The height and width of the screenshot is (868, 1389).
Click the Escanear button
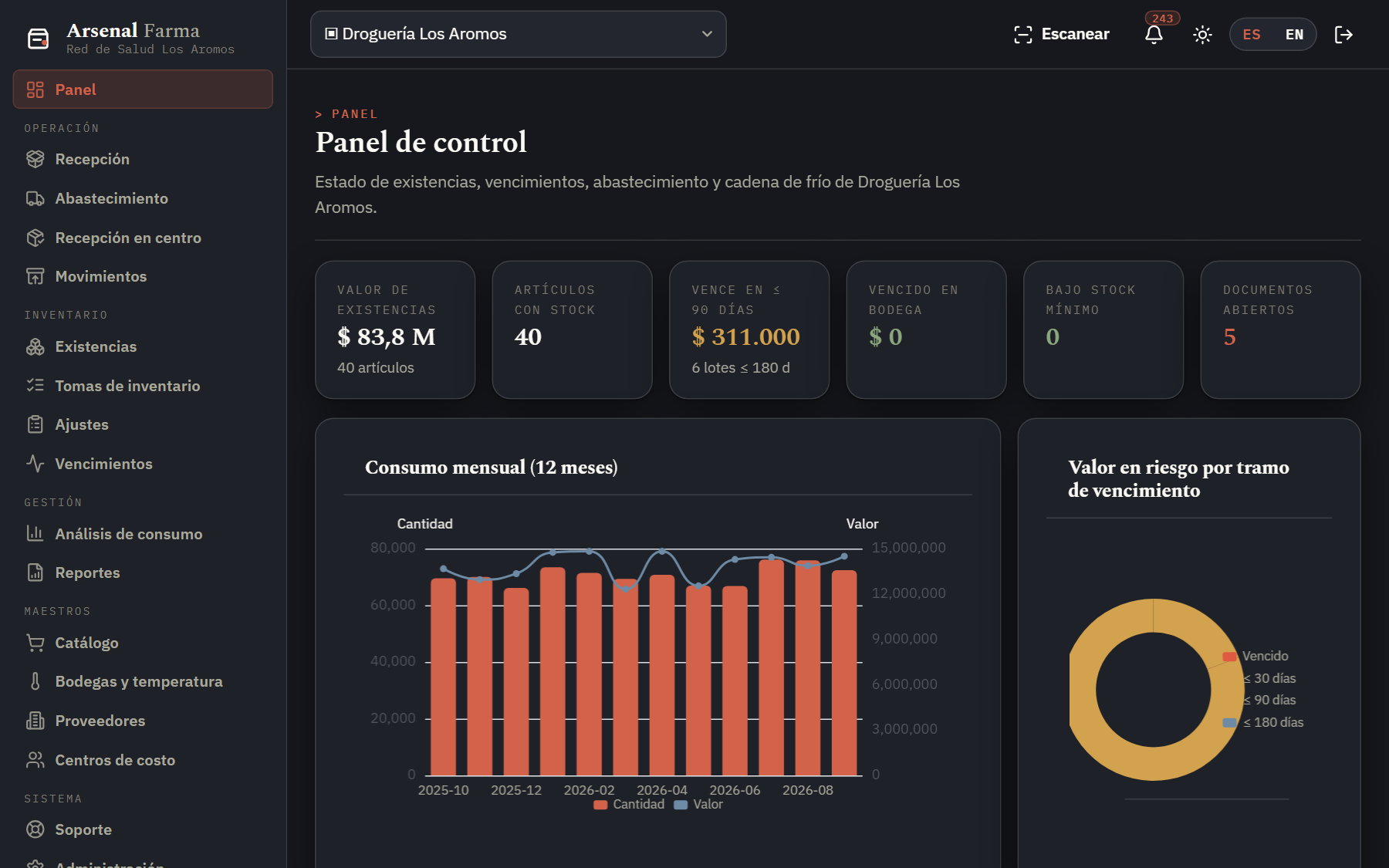click(1061, 34)
